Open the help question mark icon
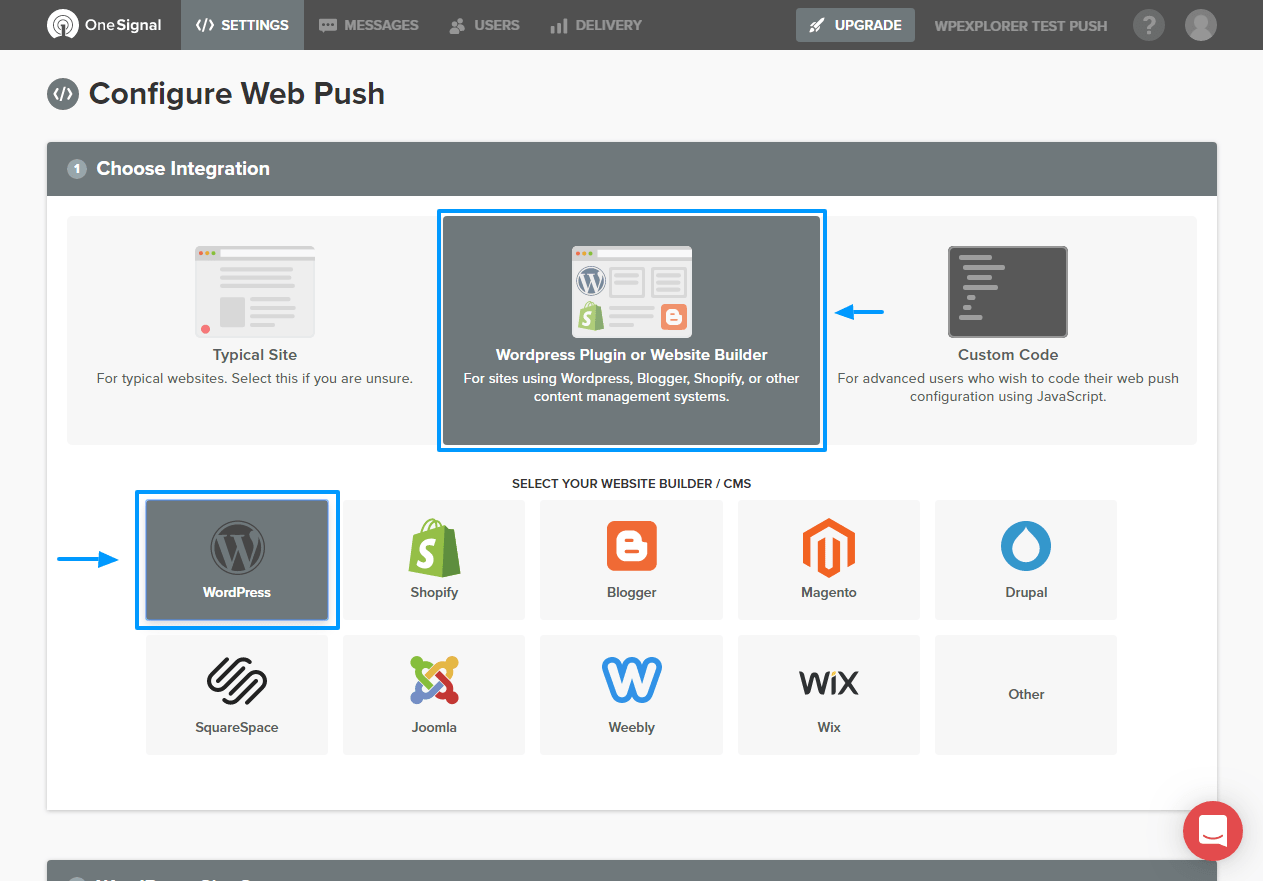1263x881 pixels. pos(1149,25)
